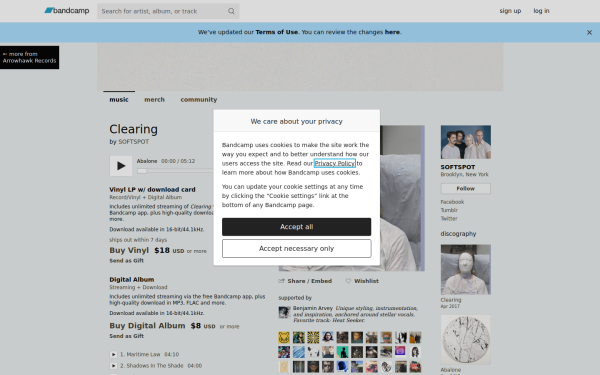This screenshot has height=375, width=600.
Task: Click the search magnifier icon
Action: coord(231,11)
